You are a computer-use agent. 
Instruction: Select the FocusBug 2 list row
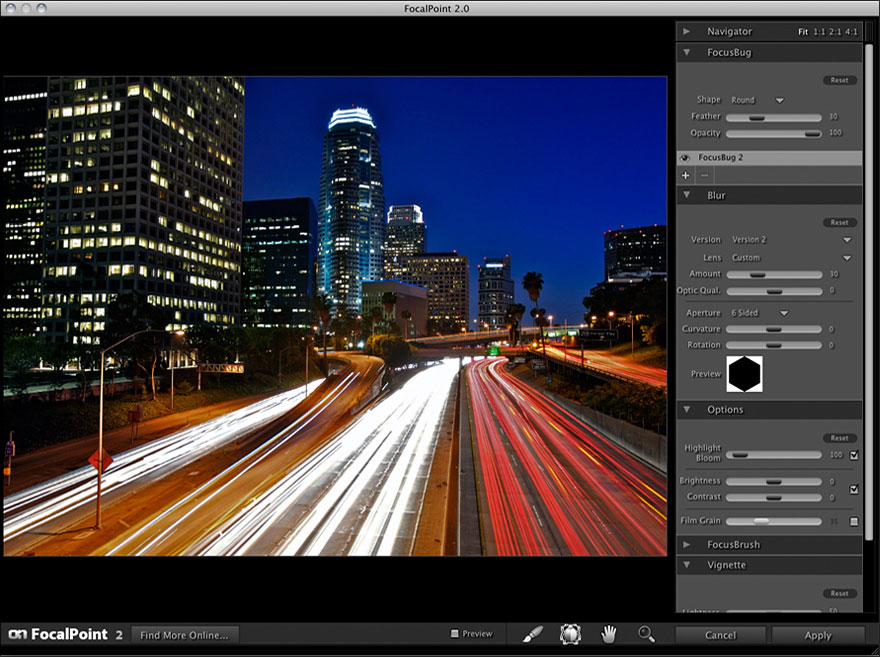[769, 158]
